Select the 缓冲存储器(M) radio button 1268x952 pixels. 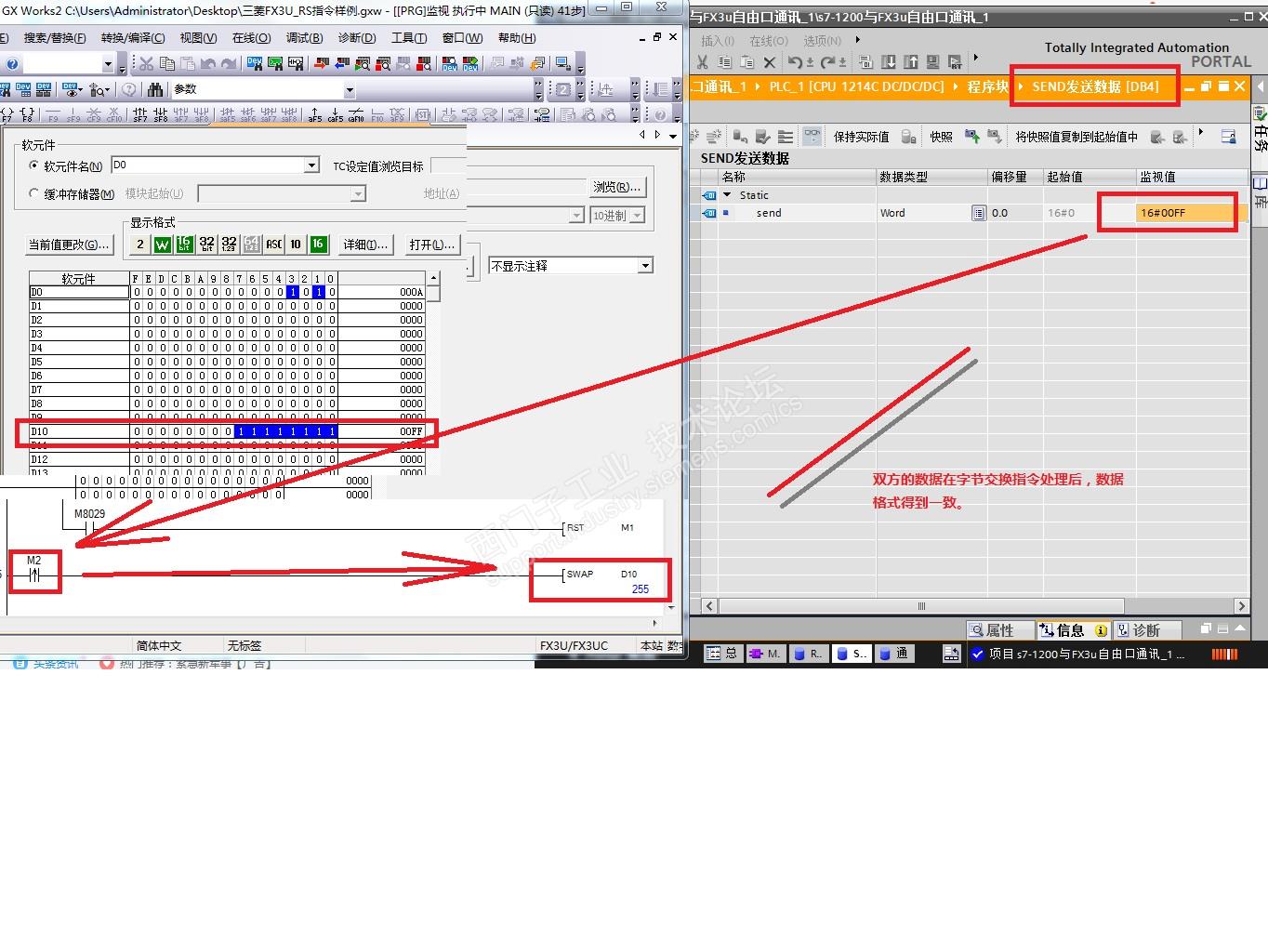tap(34, 193)
